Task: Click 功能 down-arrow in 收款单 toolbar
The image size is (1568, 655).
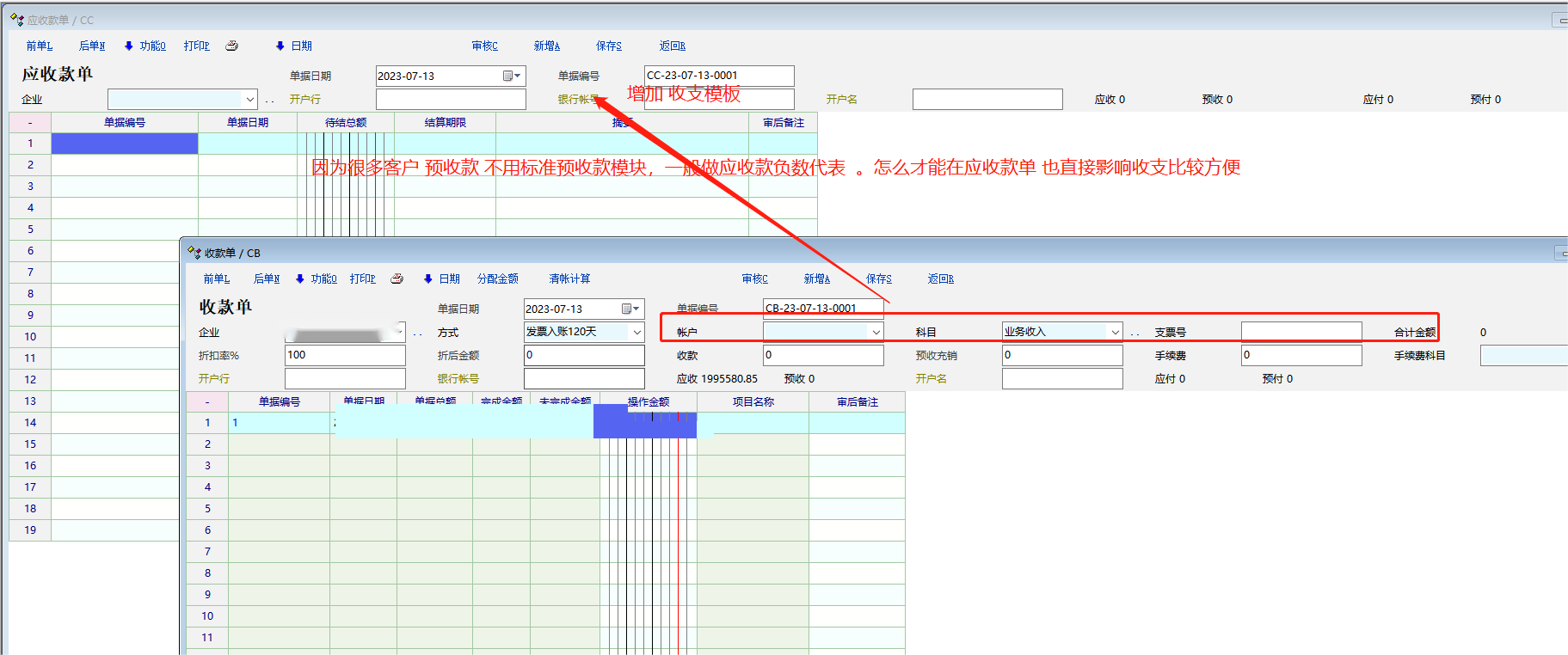Action: pyautogui.click(x=300, y=279)
